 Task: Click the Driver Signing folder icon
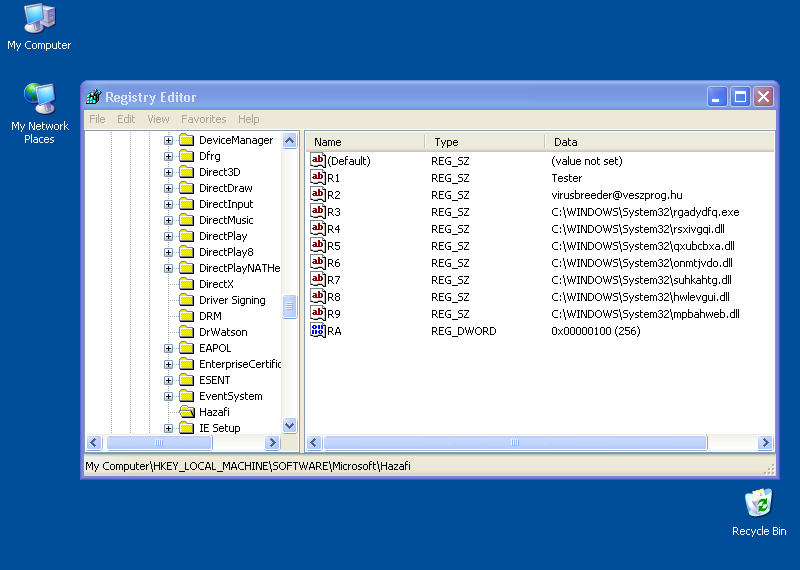[x=187, y=300]
